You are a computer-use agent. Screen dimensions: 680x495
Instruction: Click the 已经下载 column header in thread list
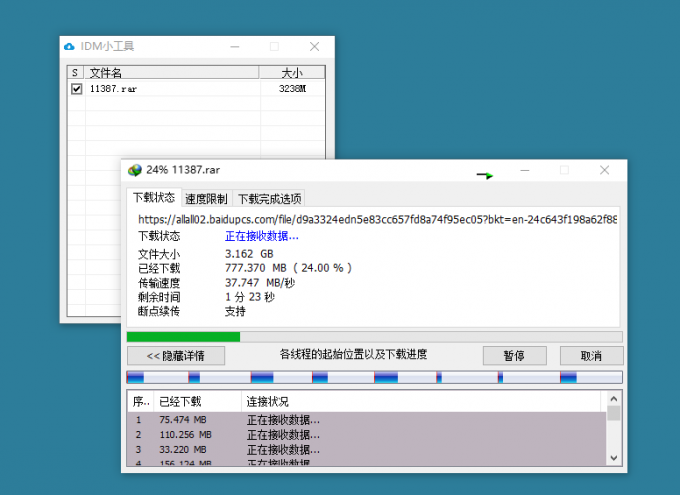197,401
